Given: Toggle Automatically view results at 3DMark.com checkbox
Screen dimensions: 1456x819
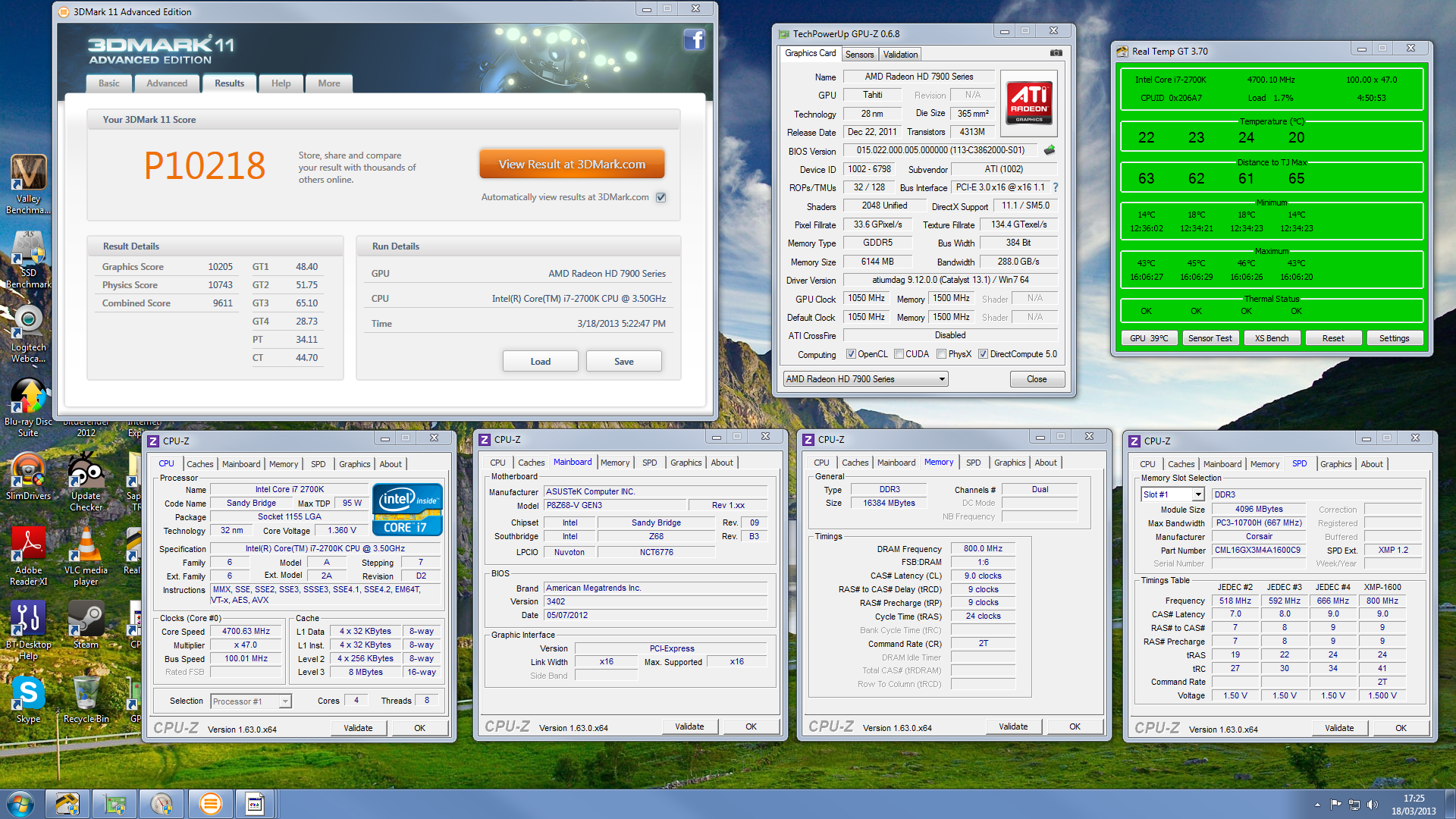Looking at the screenshot, I should tap(661, 197).
